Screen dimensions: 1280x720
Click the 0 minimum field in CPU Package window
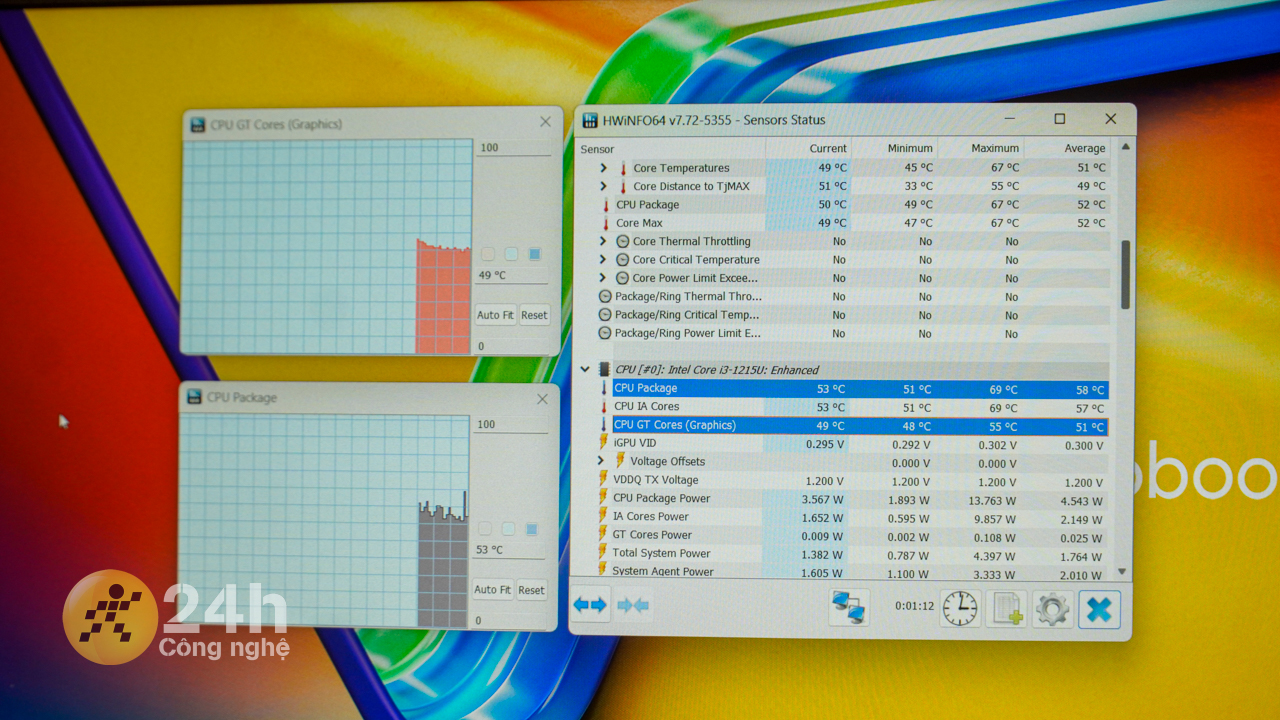tap(508, 621)
